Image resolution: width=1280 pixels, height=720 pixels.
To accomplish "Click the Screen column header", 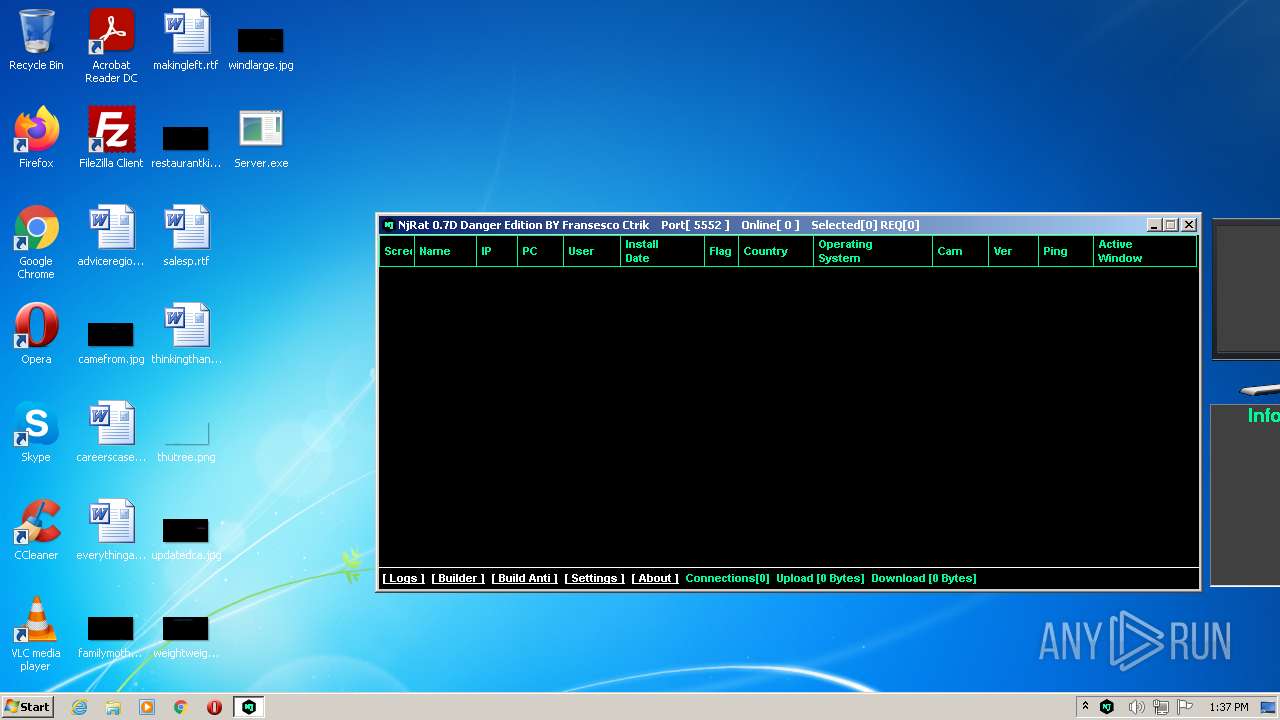I will [x=397, y=251].
